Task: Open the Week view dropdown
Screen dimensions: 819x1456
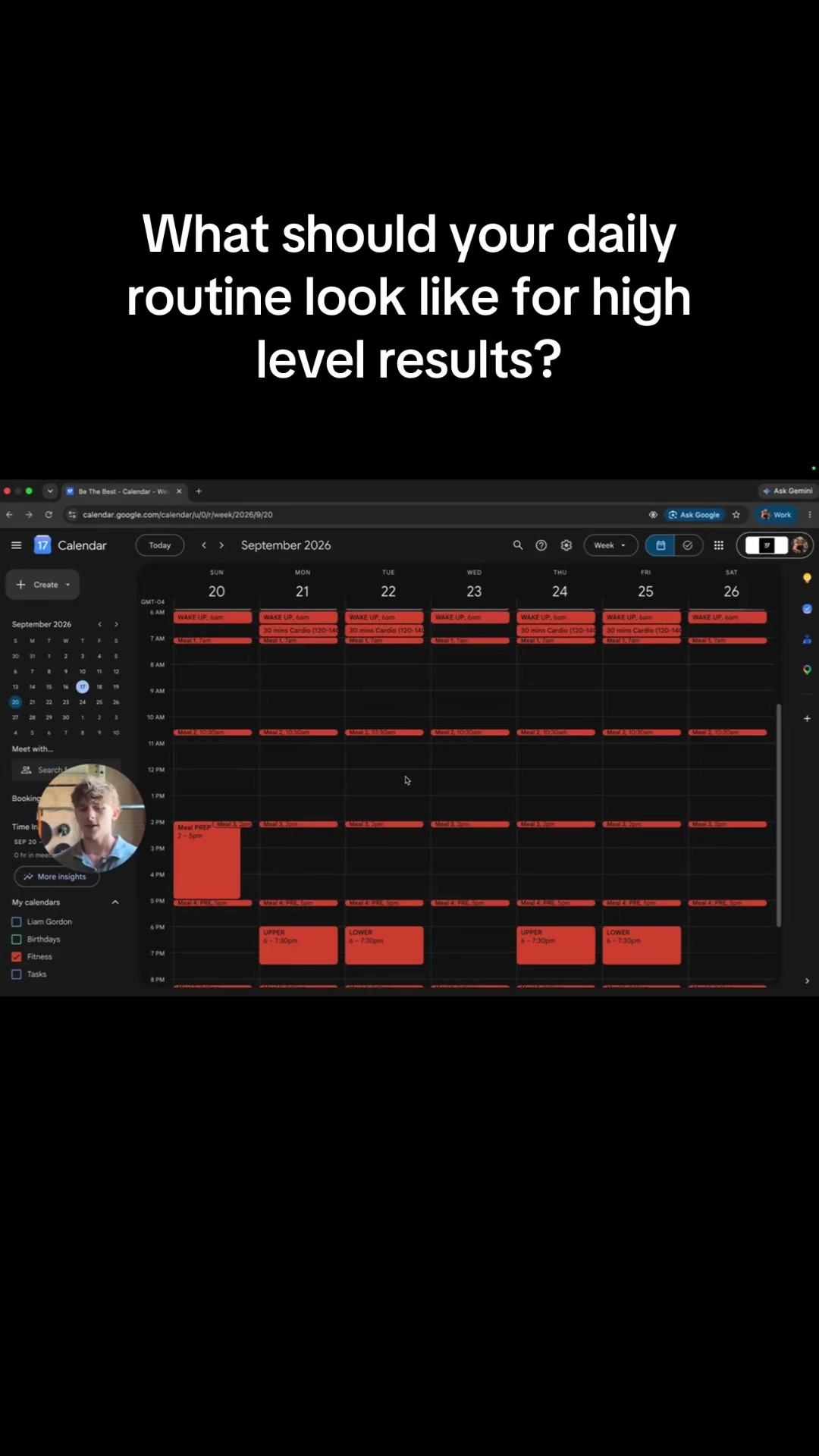Action: pos(610,545)
